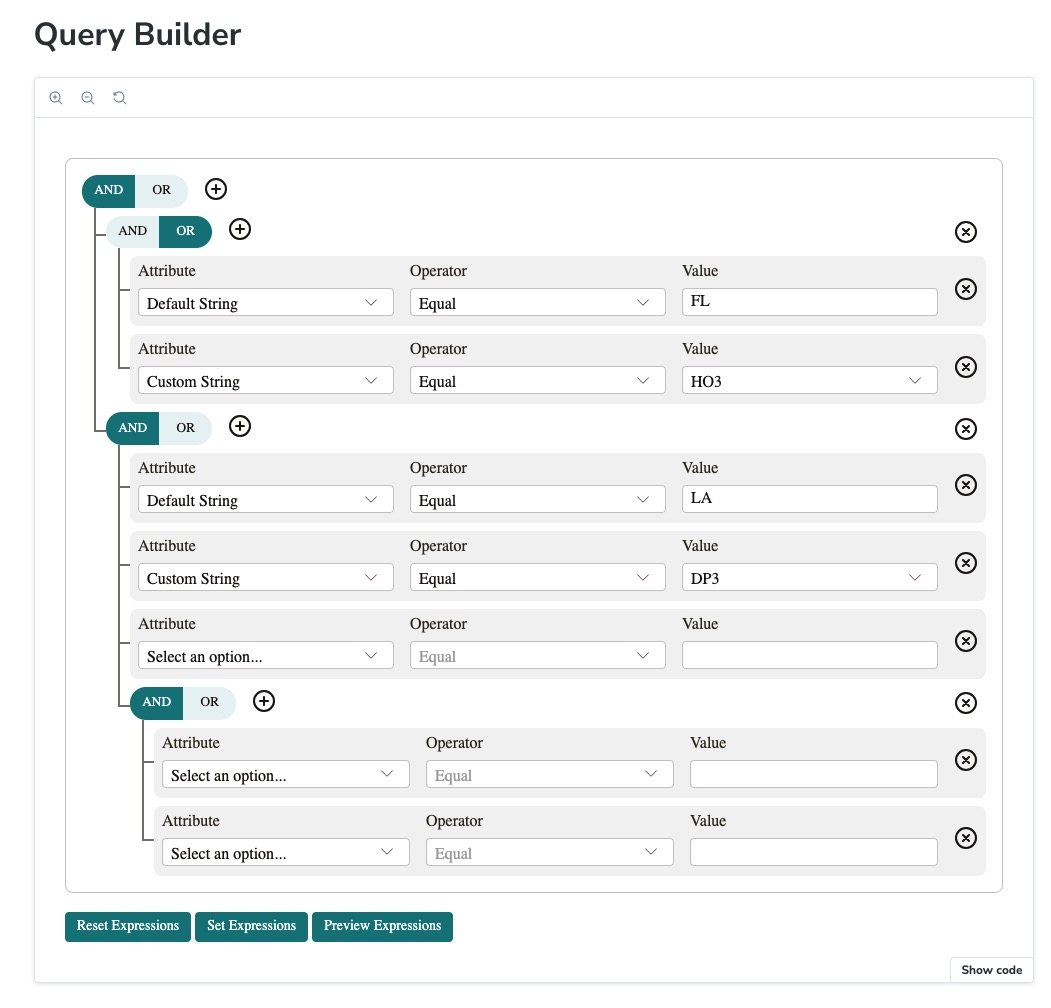This screenshot has height=1008, width=1051.
Task: Add a rule to the root group
Action: pyautogui.click(x=216, y=189)
